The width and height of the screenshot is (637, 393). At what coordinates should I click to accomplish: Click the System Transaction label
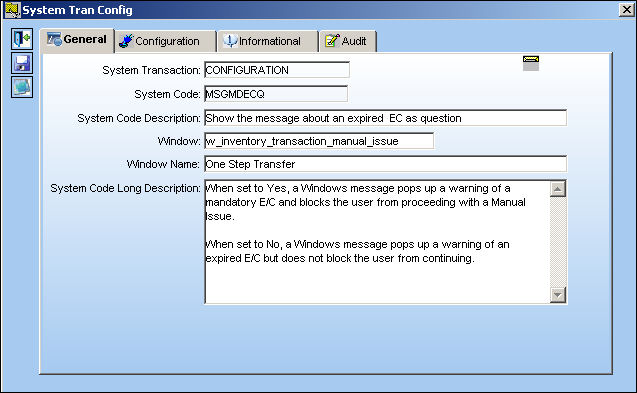[x=151, y=70]
